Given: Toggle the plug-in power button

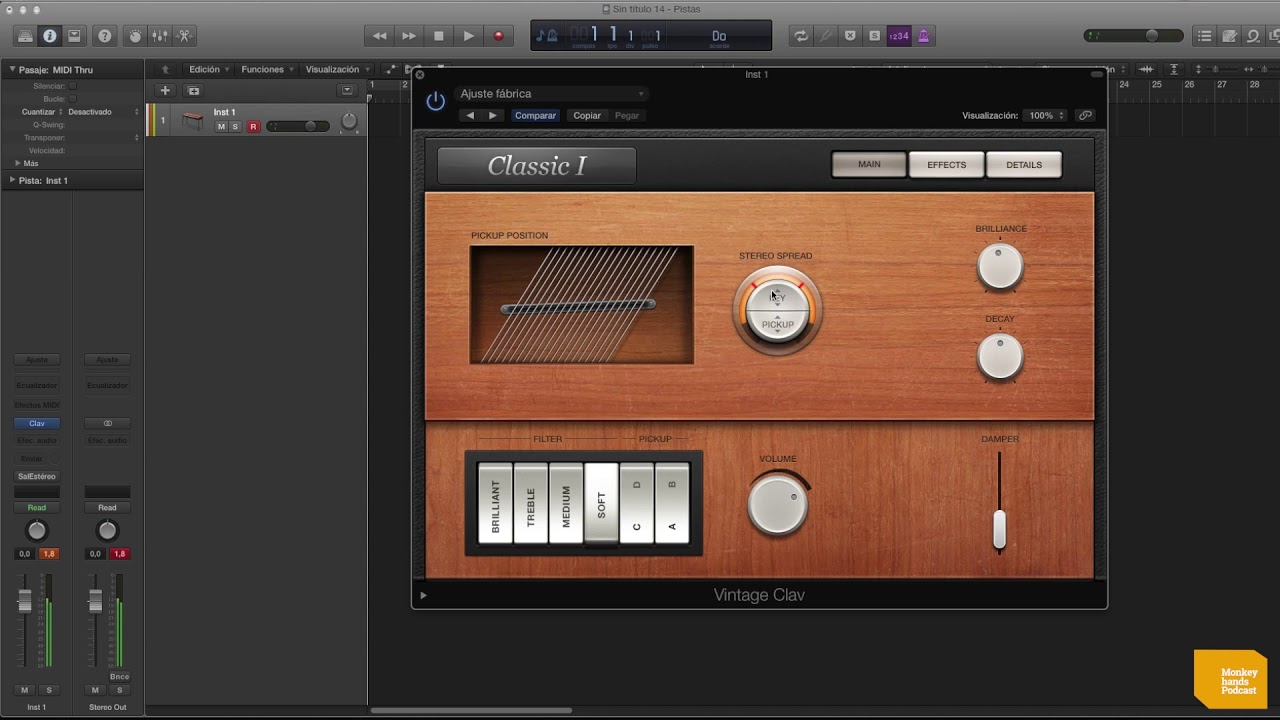Looking at the screenshot, I should click(435, 101).
